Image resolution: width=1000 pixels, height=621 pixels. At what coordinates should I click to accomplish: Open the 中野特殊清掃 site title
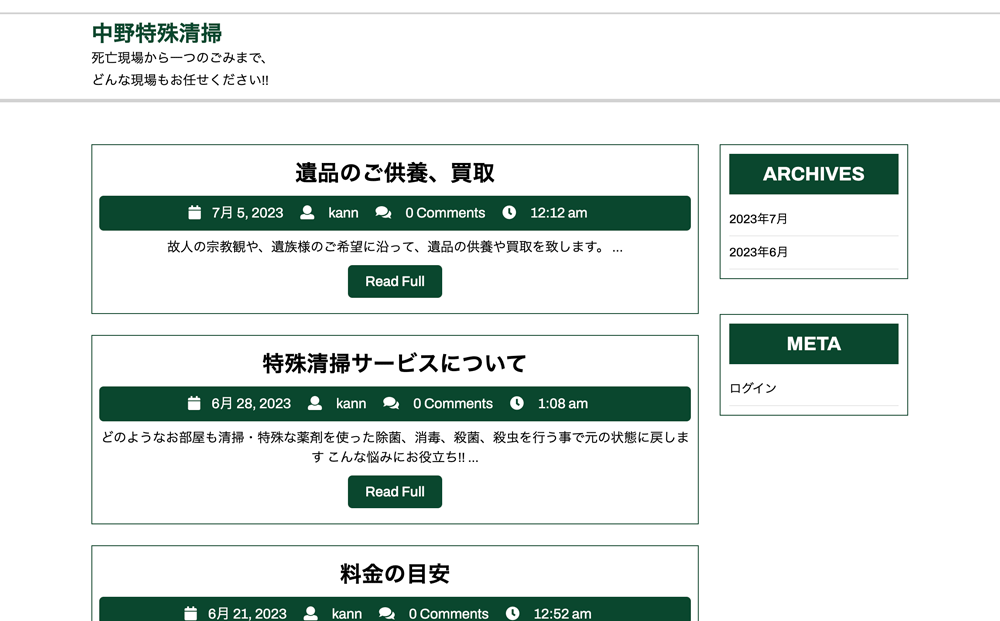[x=157, y=33]
